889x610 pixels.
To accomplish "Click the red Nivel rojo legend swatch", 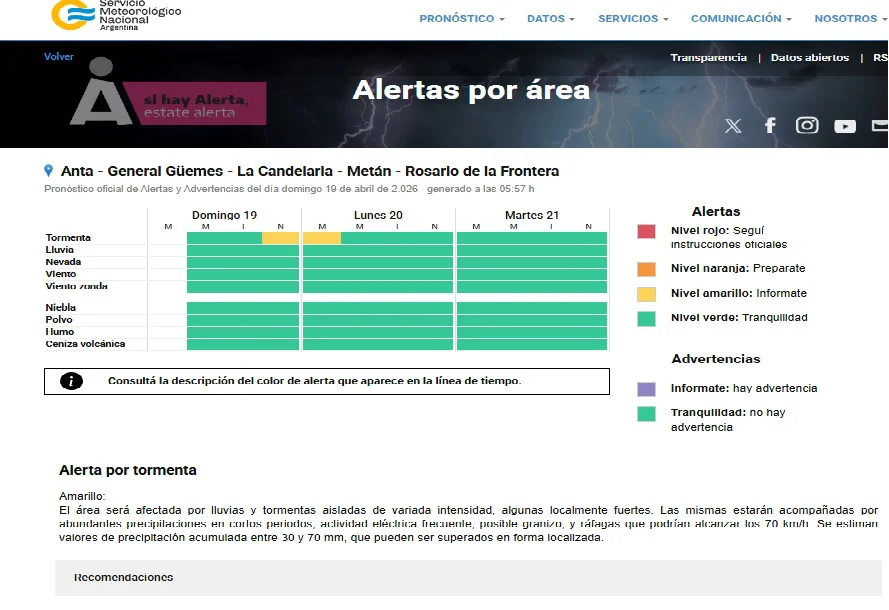I will 646,231.
